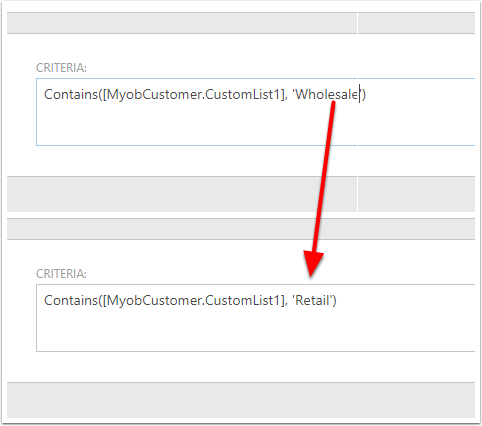Click the top criteria box containing 'Wholesale'

[x=255, y=112]
